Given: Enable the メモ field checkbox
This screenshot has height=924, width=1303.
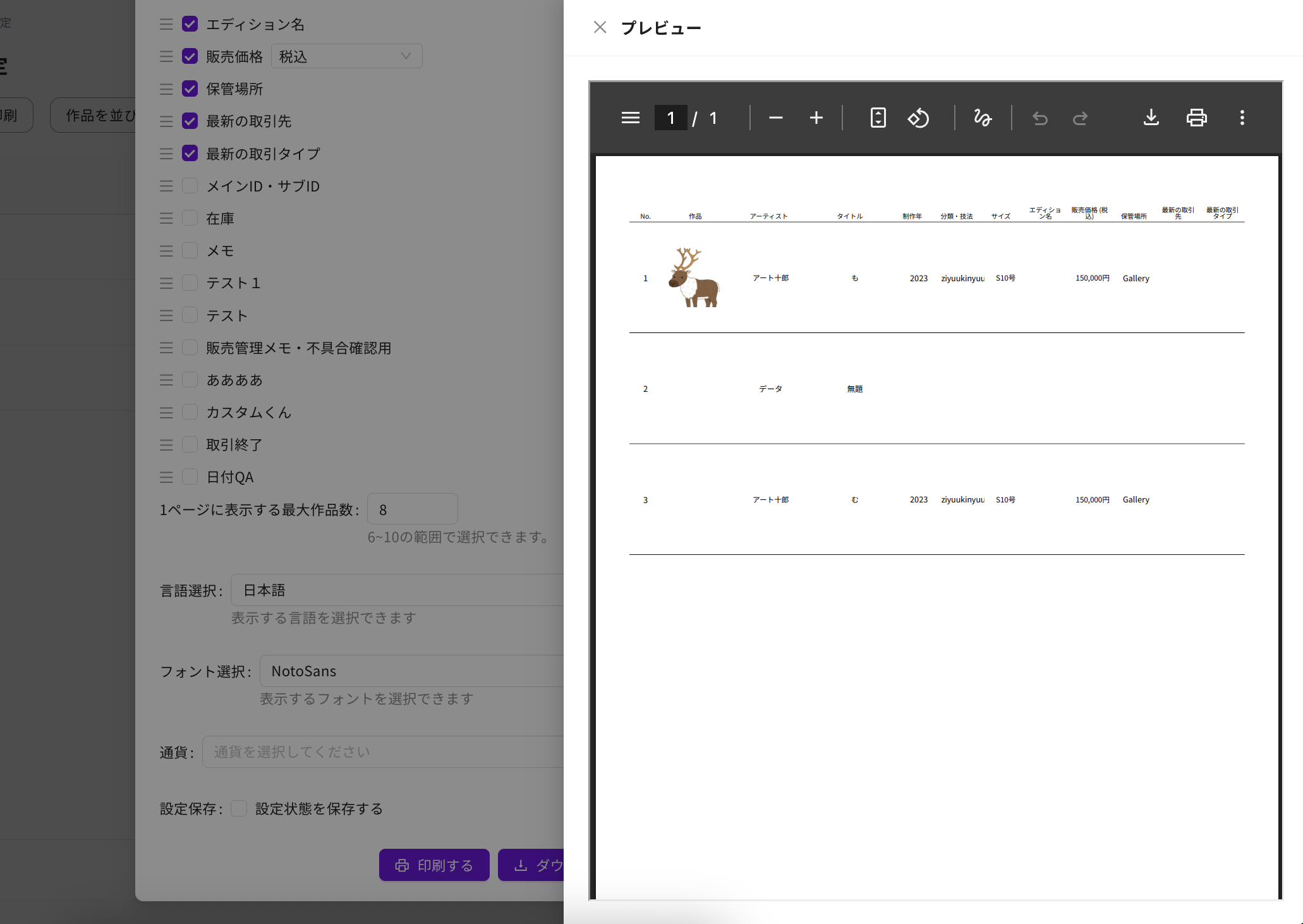Looking at the screenshot, I should coord(190,250).
